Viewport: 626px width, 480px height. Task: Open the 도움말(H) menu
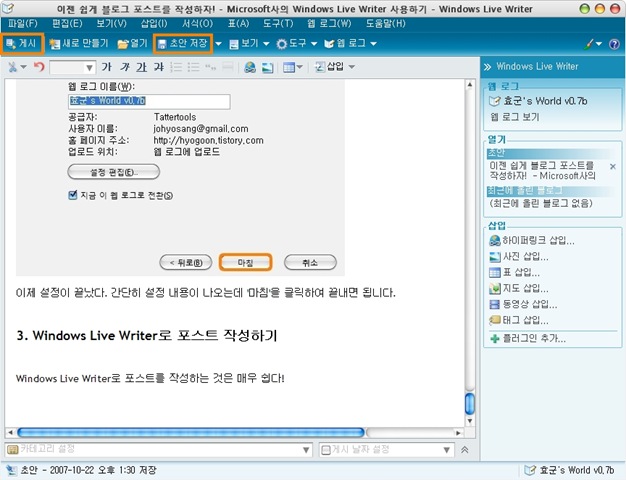[x=385, y=24]
